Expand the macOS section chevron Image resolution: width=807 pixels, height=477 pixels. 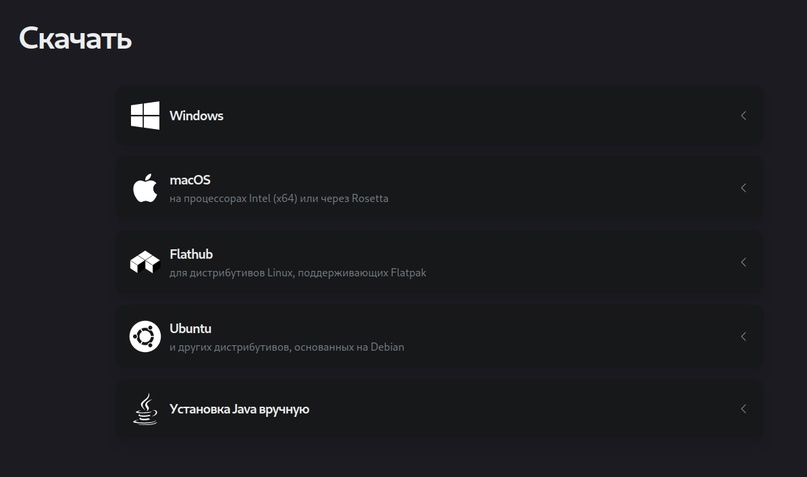pyautogui.click(x=743, y=188)
